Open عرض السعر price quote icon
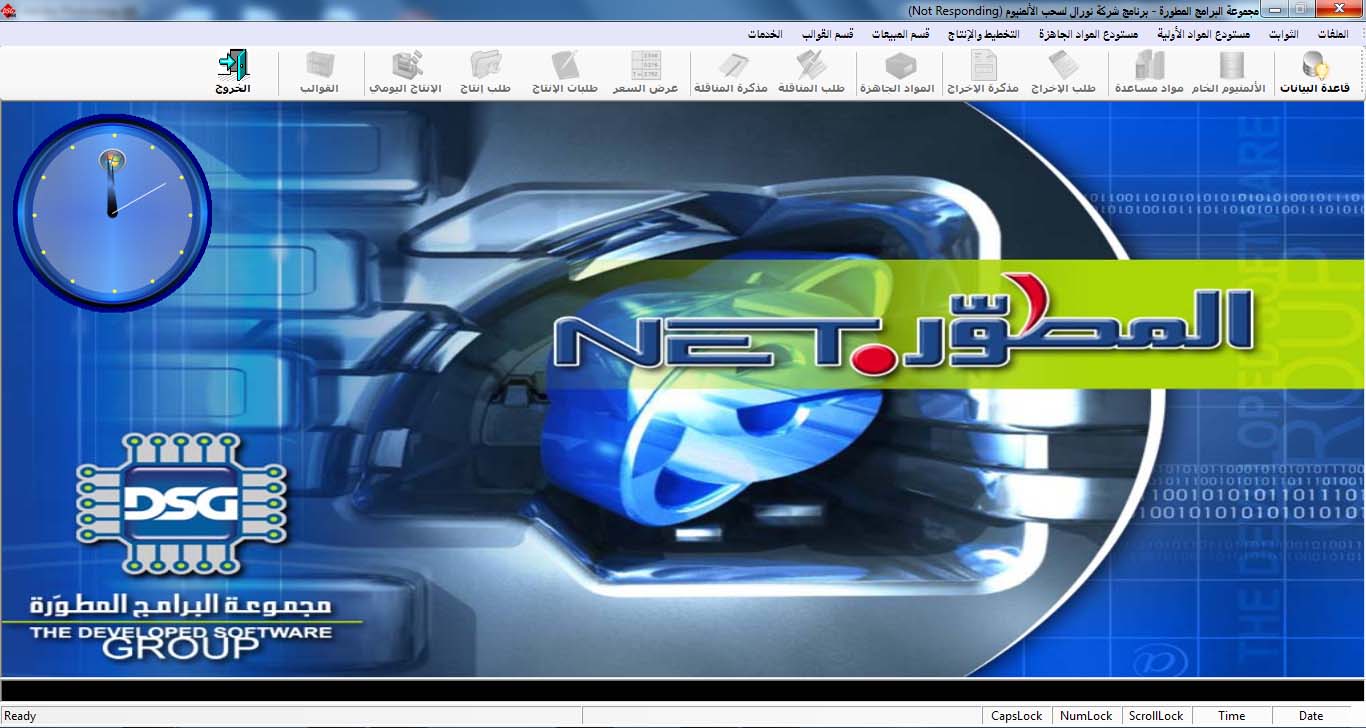 646,73
